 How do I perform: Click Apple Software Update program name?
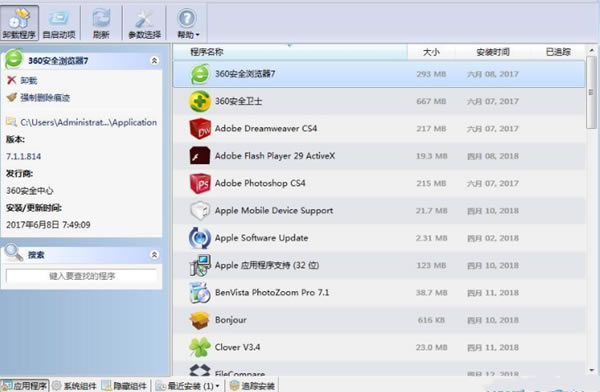(x=261, y=238)
